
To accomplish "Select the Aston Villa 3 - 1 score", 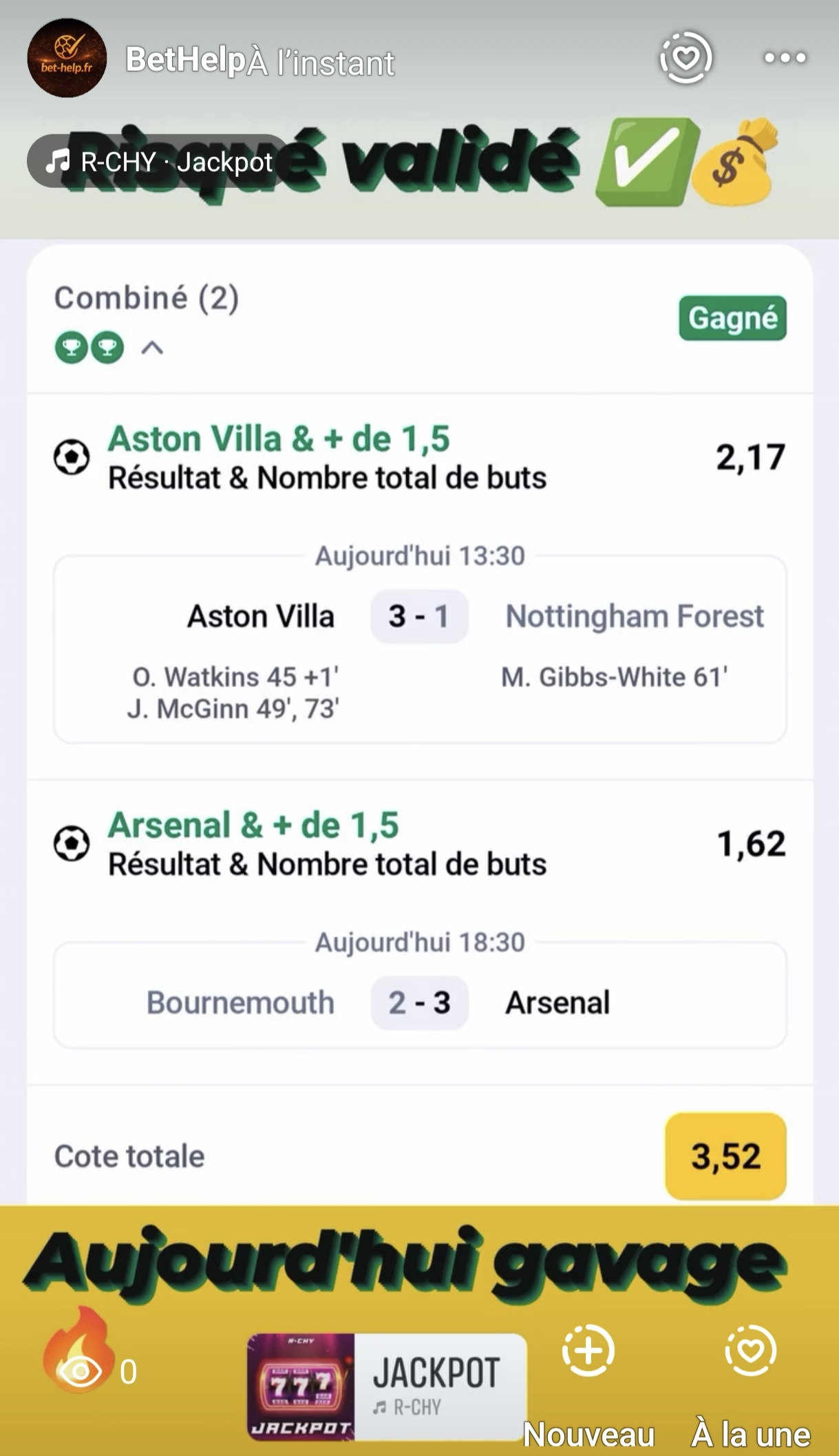I will click(x=419, y=616).
